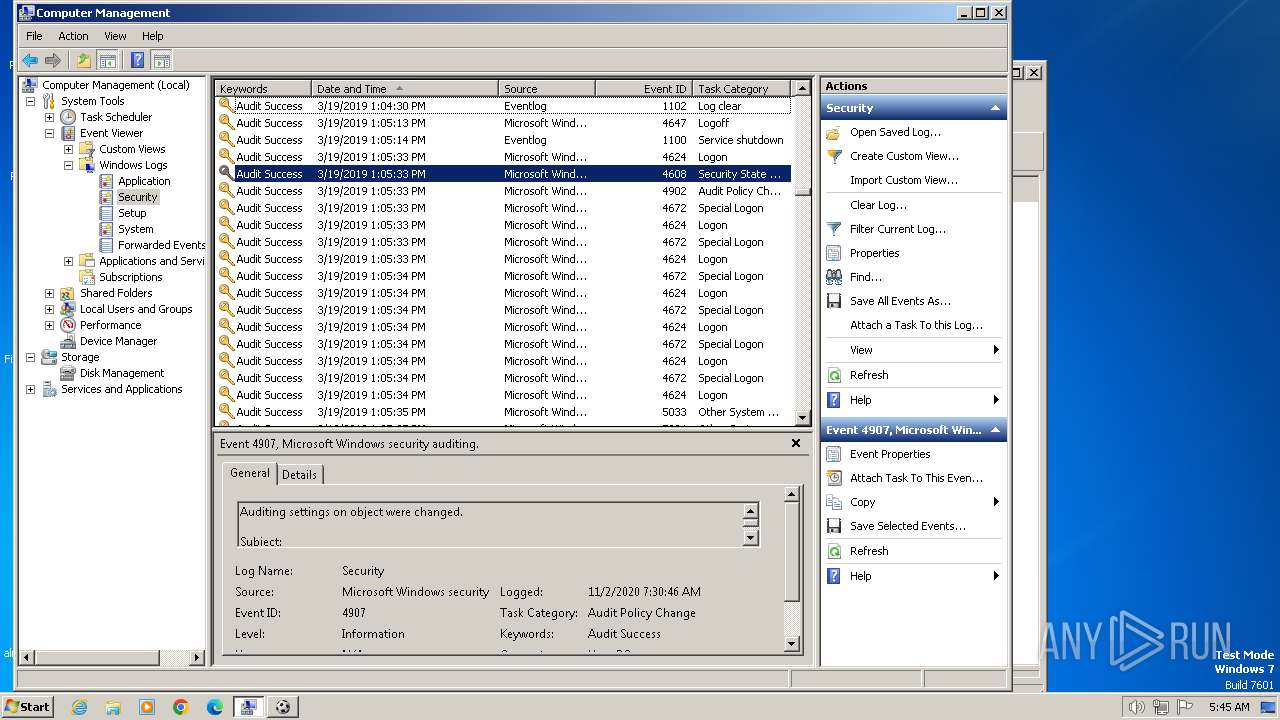Viewport: 1280px width, 720px height.
Task: Click the Find action
Action: click(866, 277)
